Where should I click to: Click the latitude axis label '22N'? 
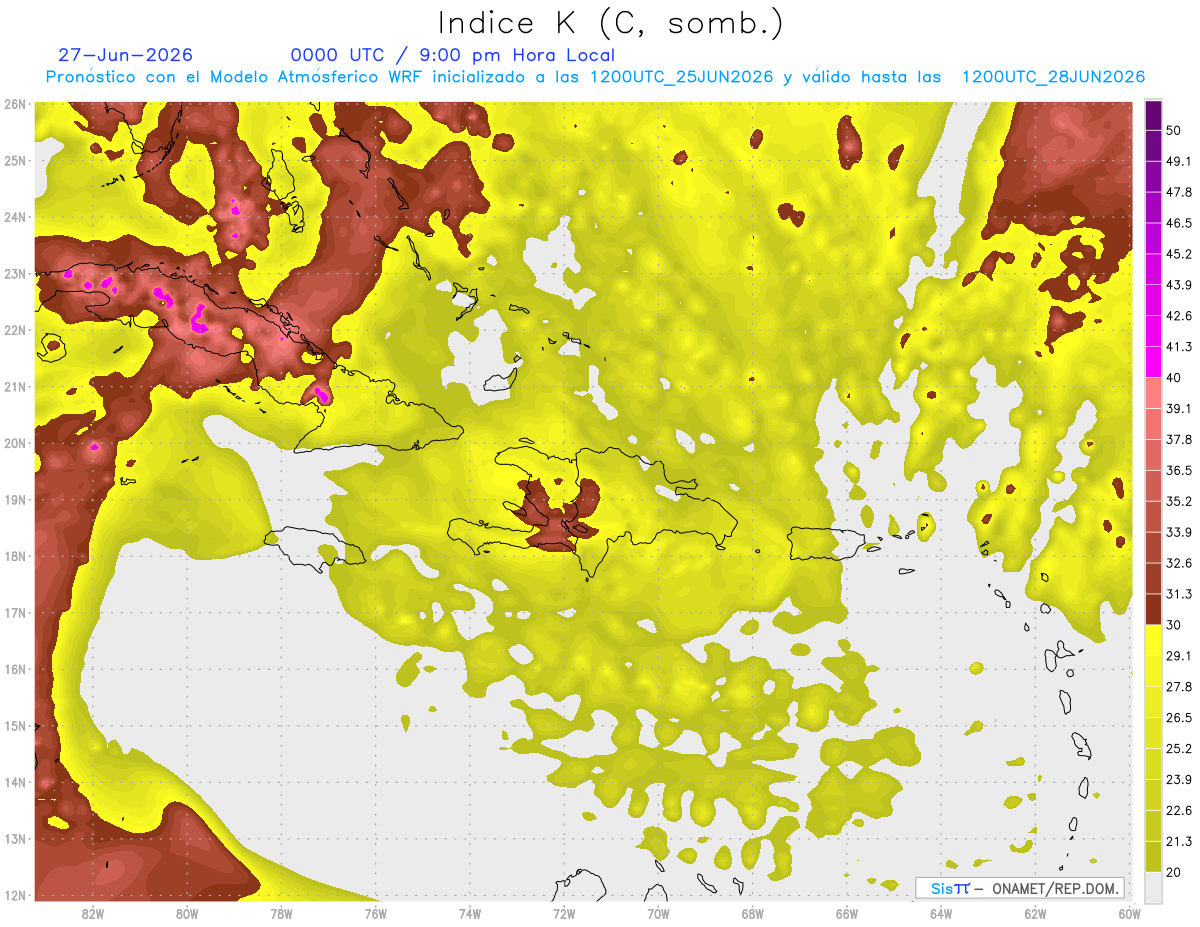pyautogui.click(x=15, y=330)
